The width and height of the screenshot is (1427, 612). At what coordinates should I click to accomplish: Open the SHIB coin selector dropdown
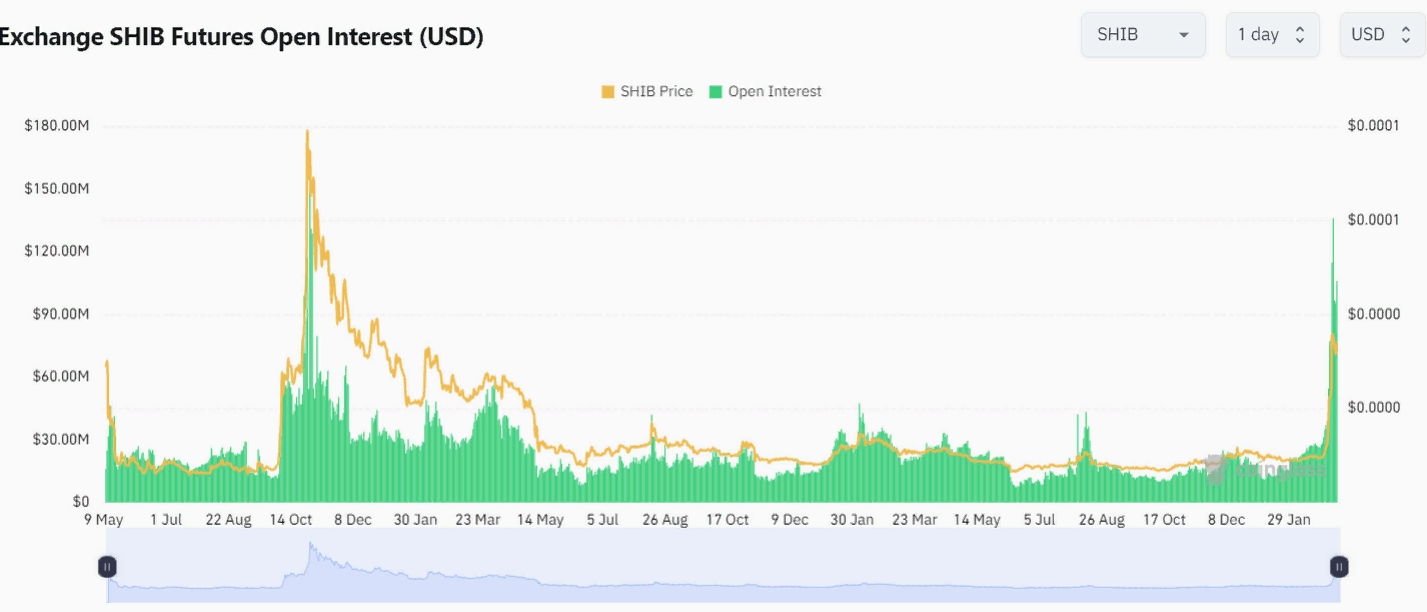[x=1142, y=35]
